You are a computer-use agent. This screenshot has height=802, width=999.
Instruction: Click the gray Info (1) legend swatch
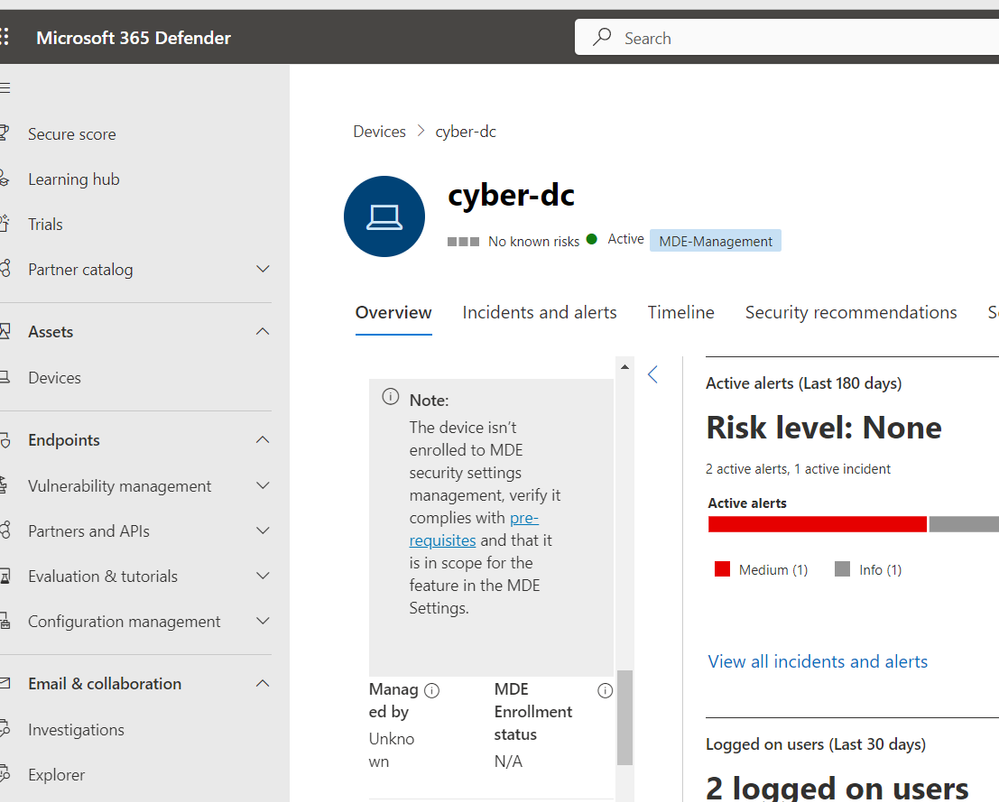(842, 569)
